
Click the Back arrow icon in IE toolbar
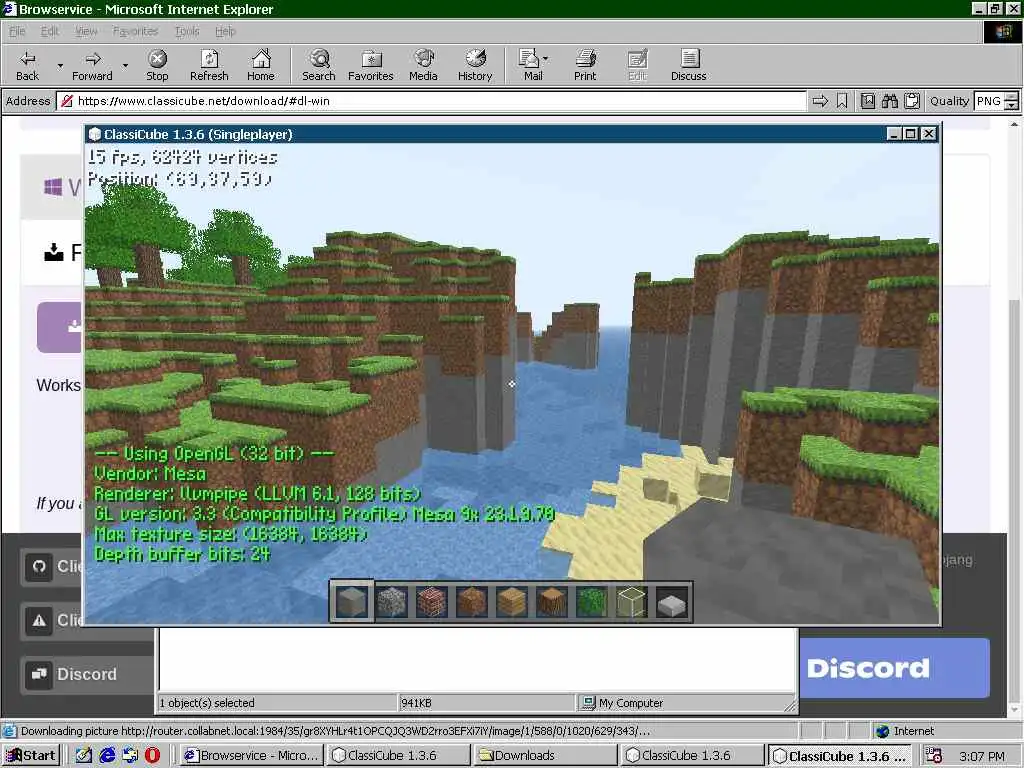27,59
